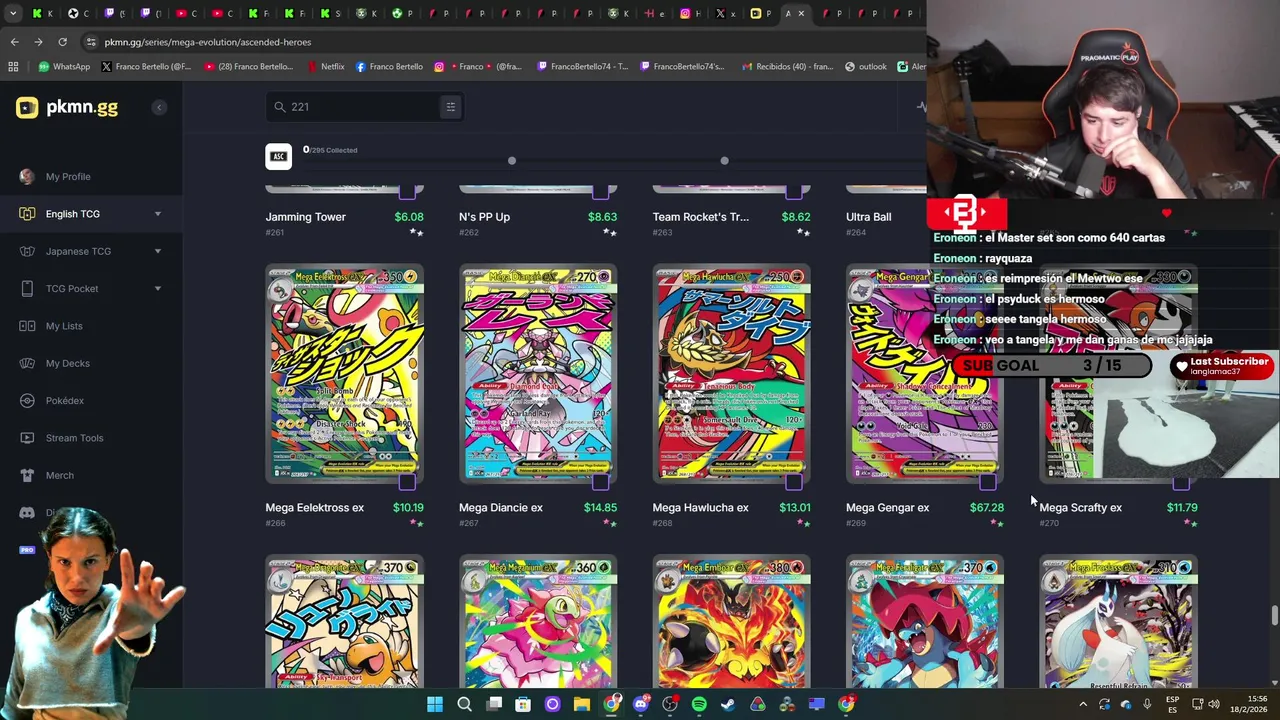
Task: Tick Team Rocket's Tr... collected checkbox
Action: pyautogui.click(x=794, y=191)
